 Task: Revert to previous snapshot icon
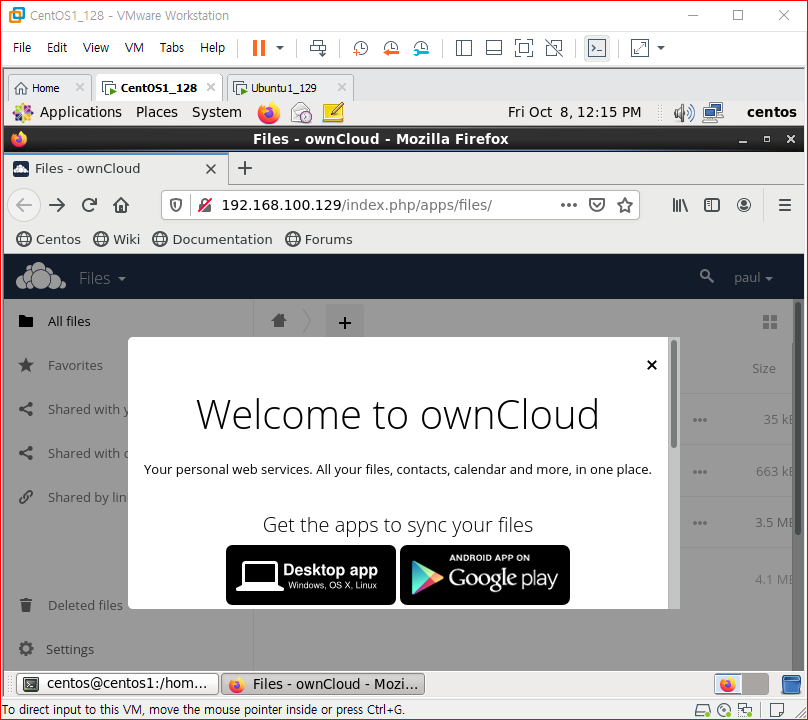[391, 48]
